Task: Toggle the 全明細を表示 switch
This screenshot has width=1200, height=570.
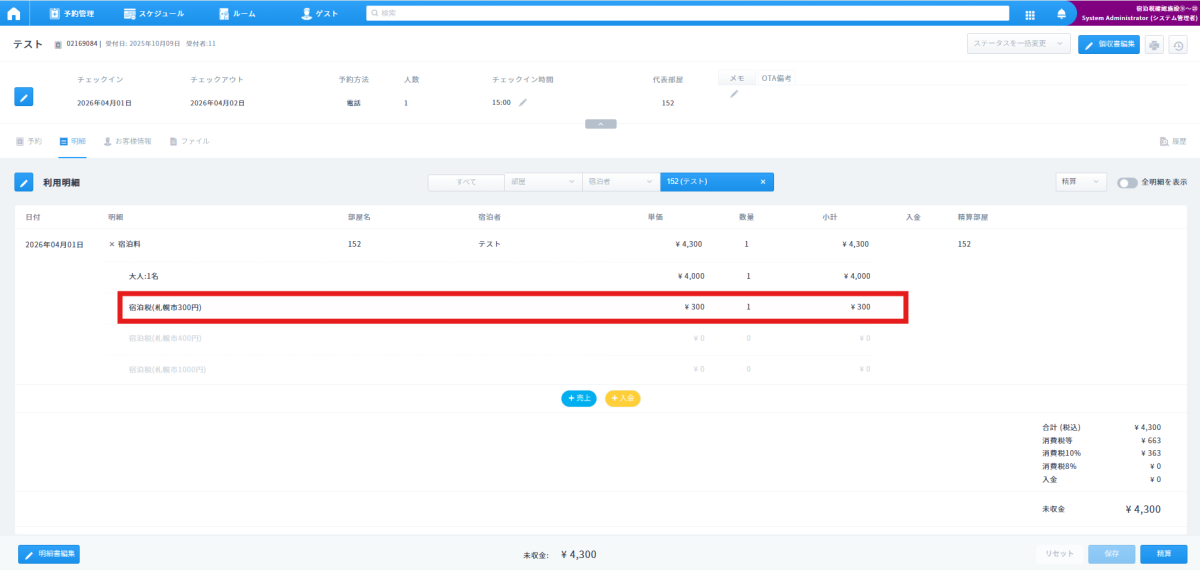Action: pos(1127,182)
